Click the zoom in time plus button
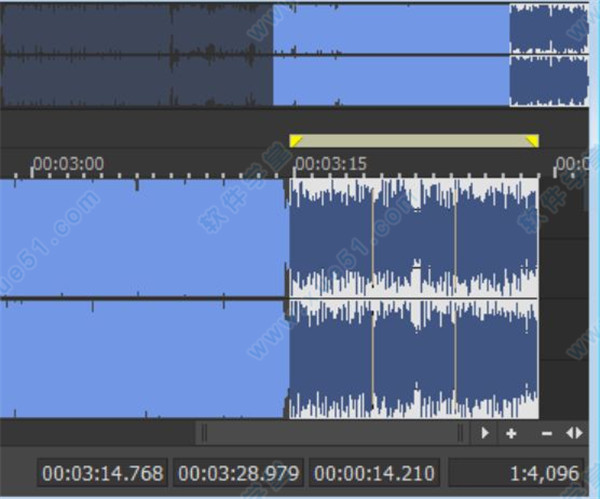 coord(511,433)
